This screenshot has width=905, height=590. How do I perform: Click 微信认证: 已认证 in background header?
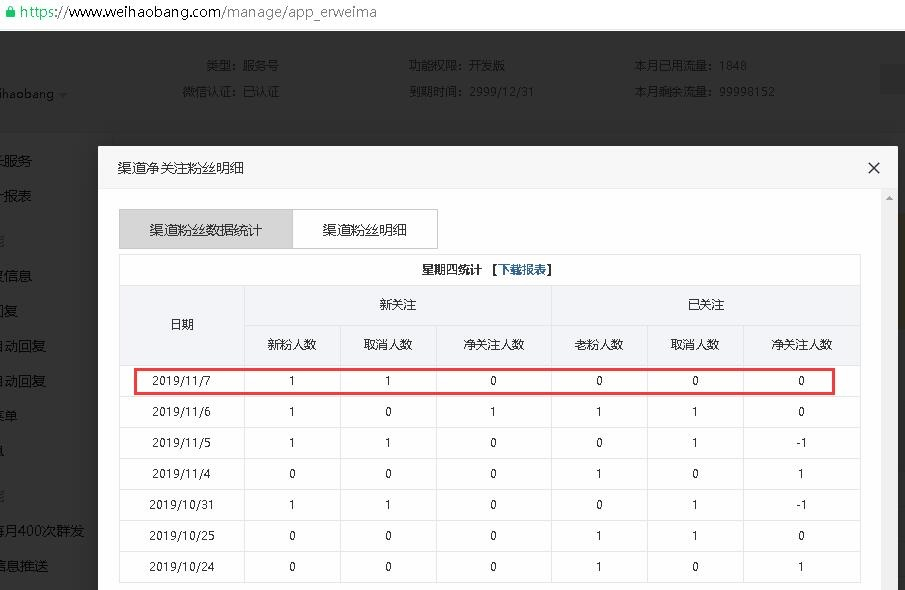coord(231,92)
